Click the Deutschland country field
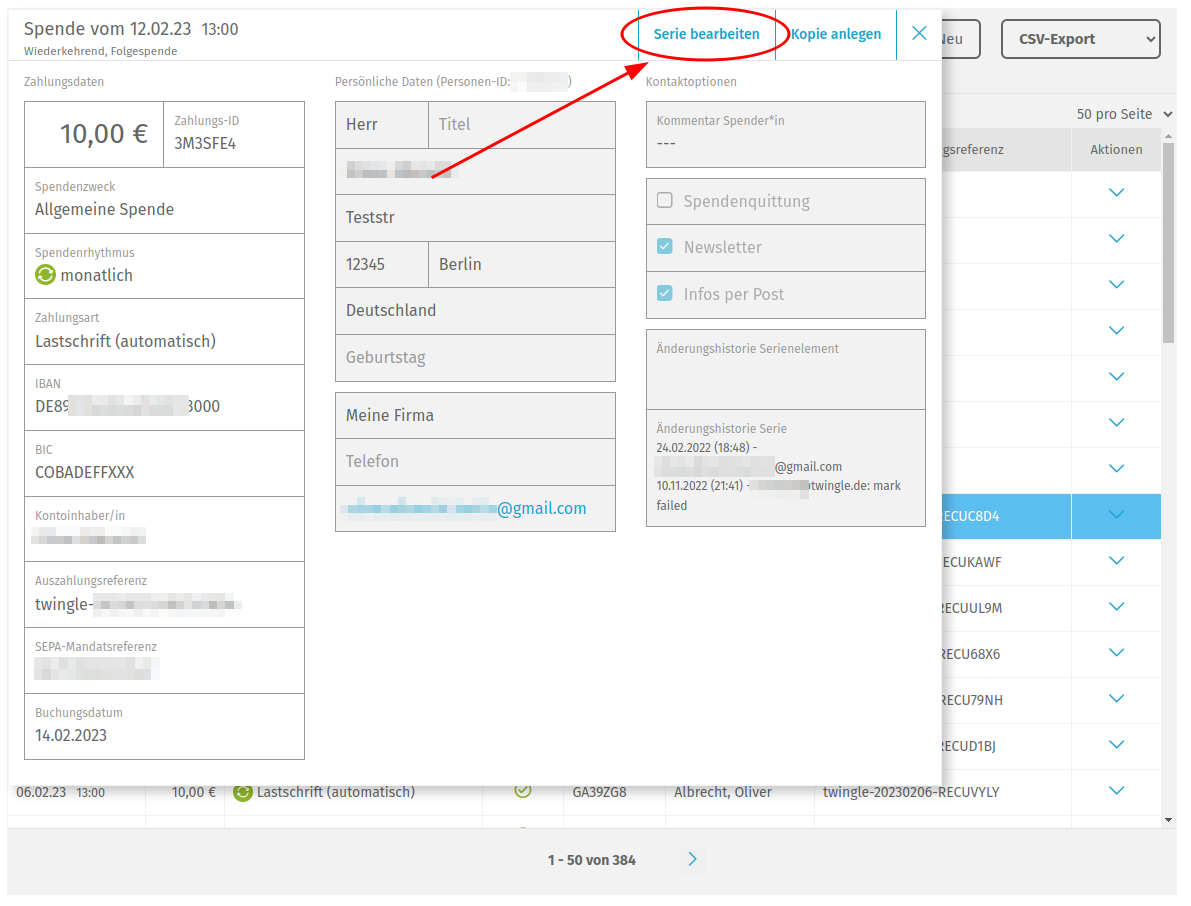This screenshot has height=906, width=1191. pyautogui.click(x=475, y=311)
